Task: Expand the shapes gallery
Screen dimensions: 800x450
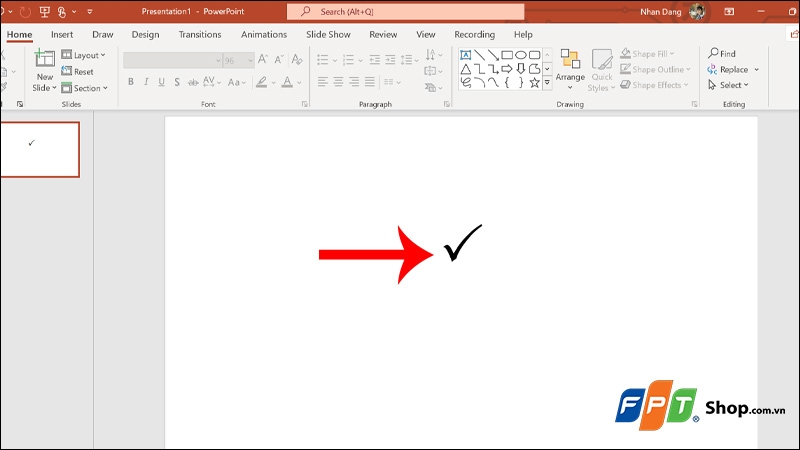Action: tap(547, 82)
